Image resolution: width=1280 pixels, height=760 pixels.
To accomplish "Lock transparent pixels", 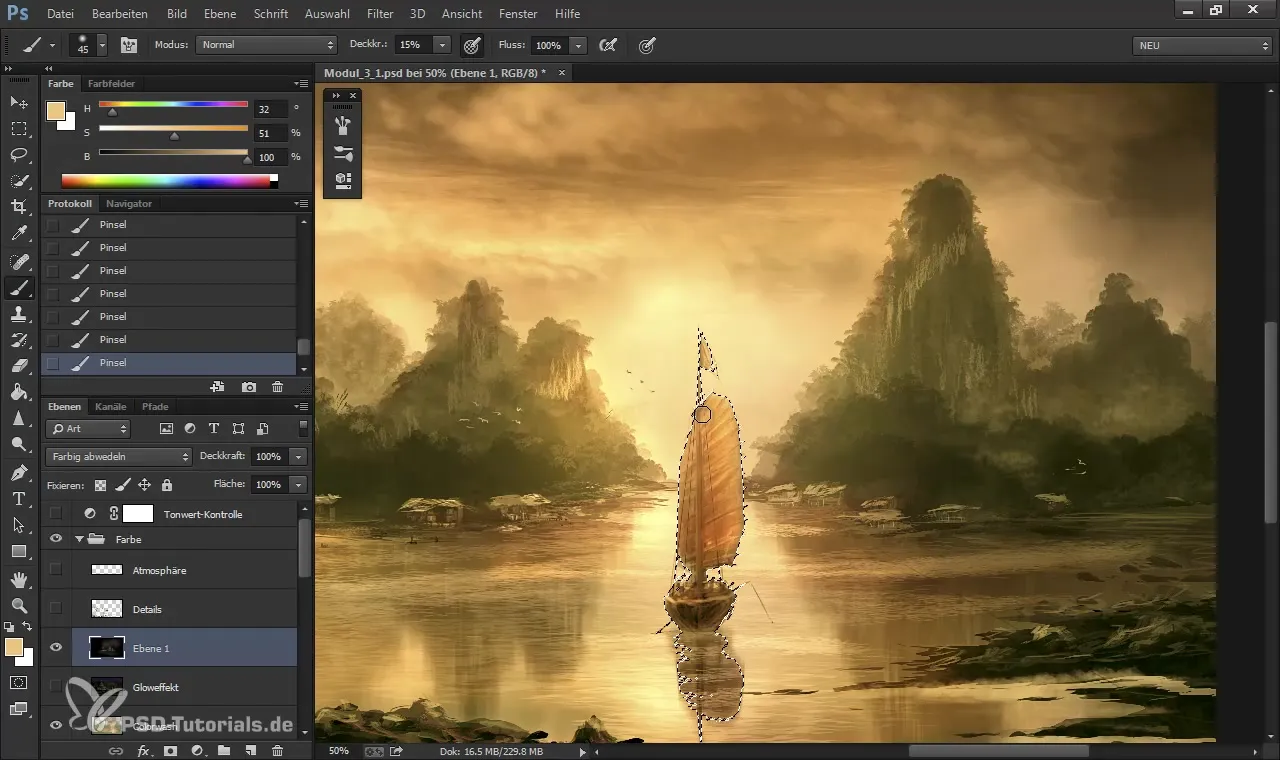I will click(x=100, y=485).
